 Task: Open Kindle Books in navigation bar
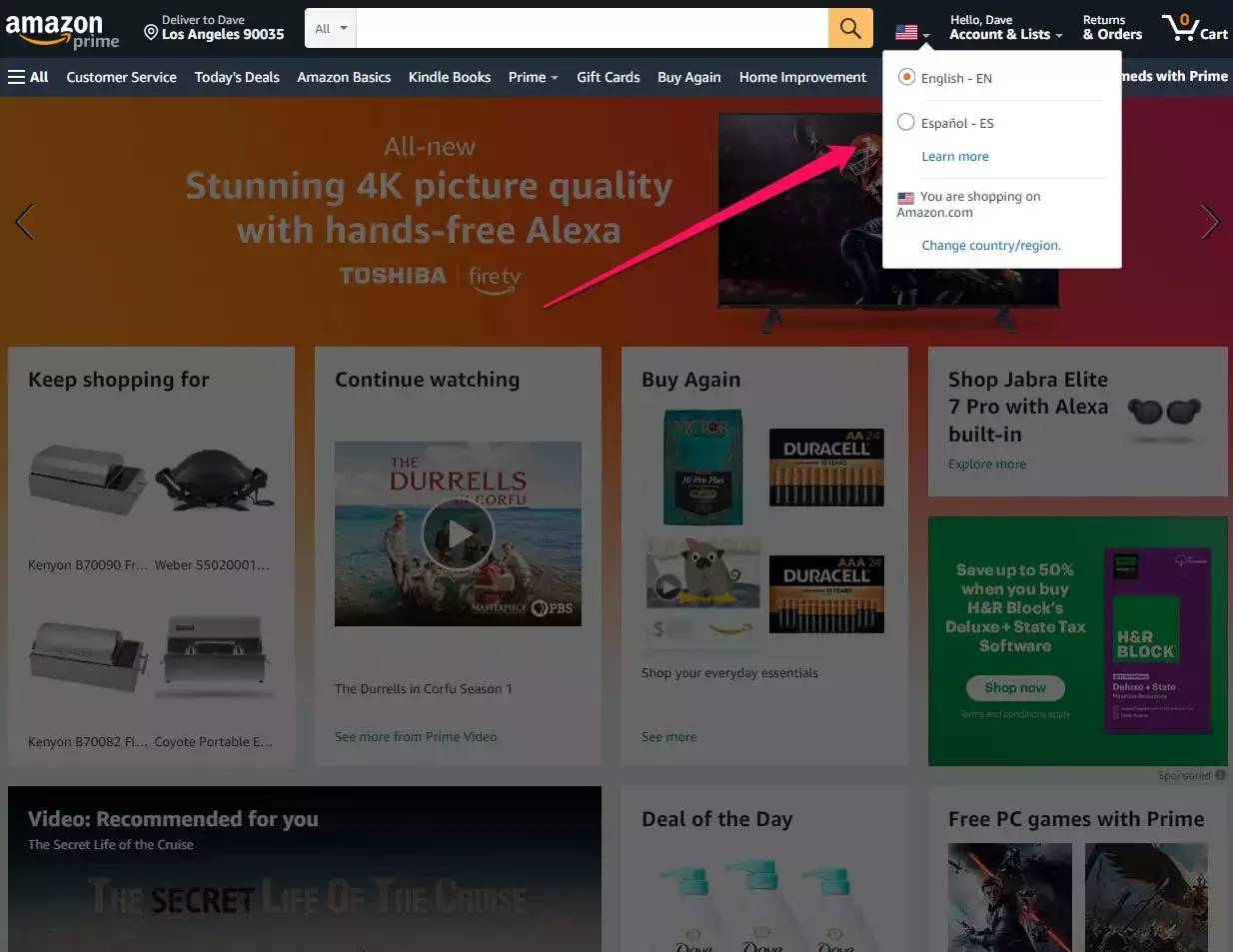[449, 77]
